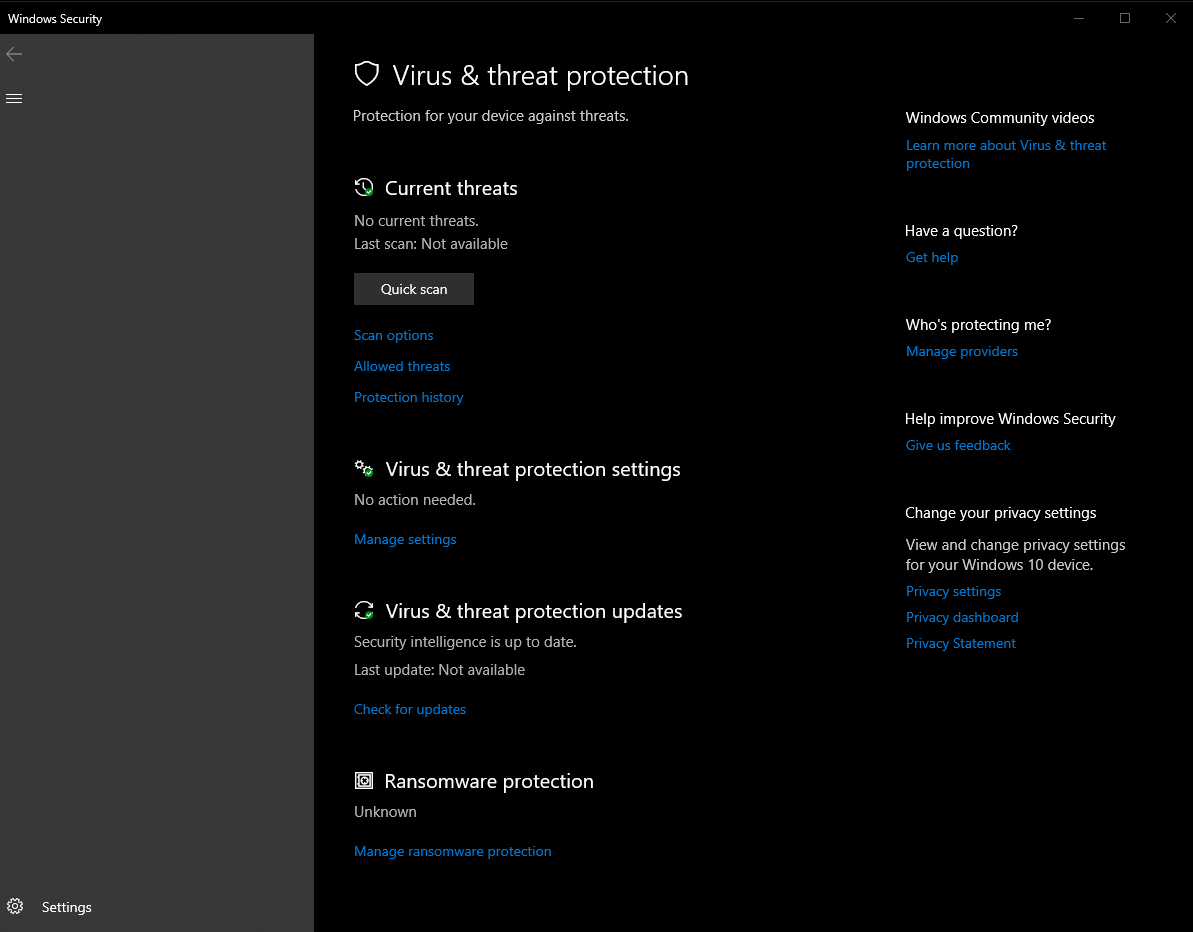Check for updates
The width and height of the screenshot is (1193, 932).
(409, 709)
